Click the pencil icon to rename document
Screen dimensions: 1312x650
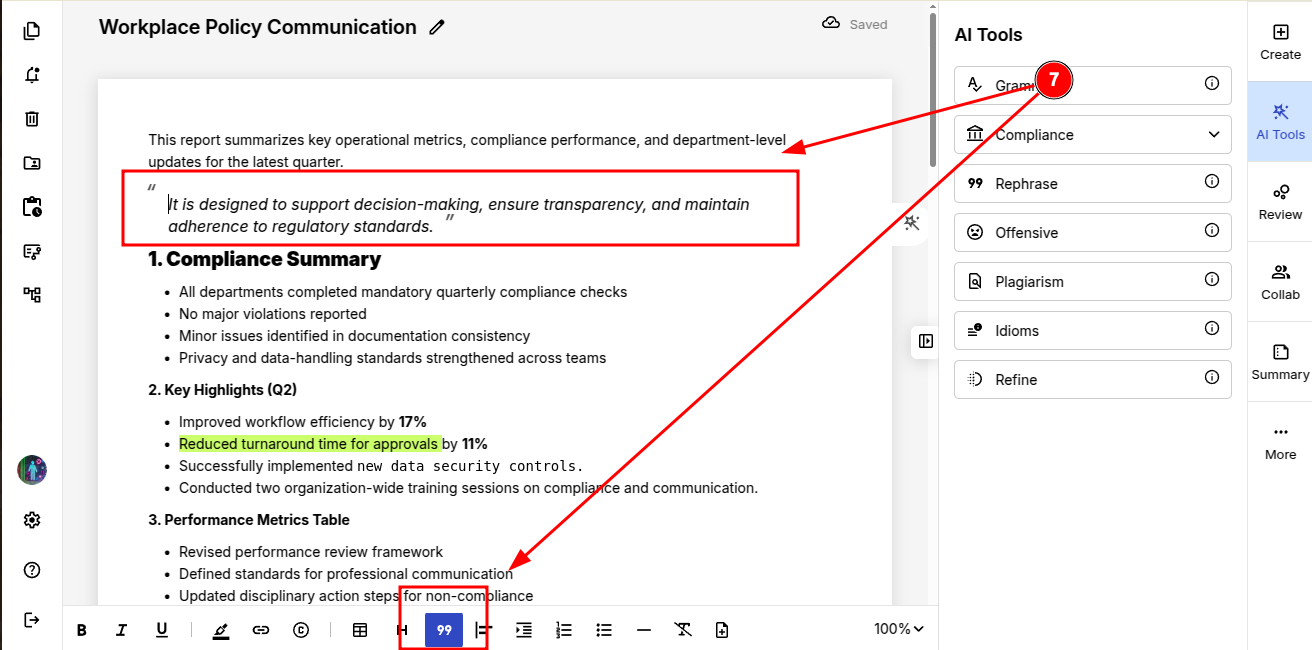click(x=437, y=28)
